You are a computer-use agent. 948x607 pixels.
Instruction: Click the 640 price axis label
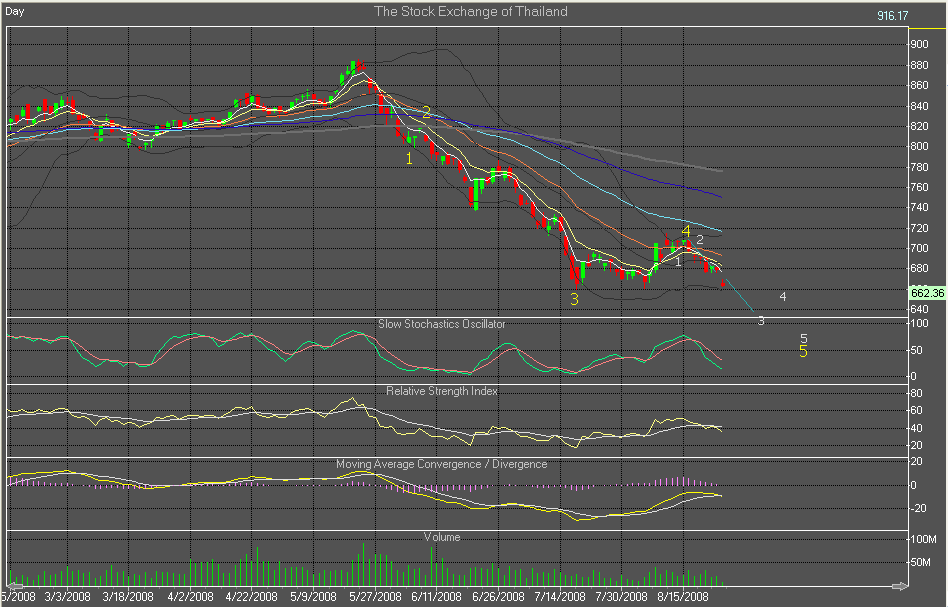920,309
